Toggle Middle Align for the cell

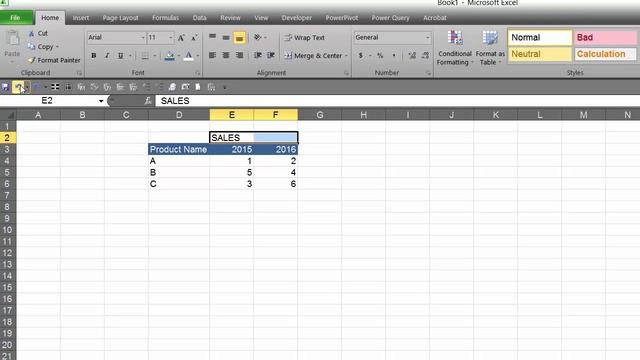click(226, 38)
